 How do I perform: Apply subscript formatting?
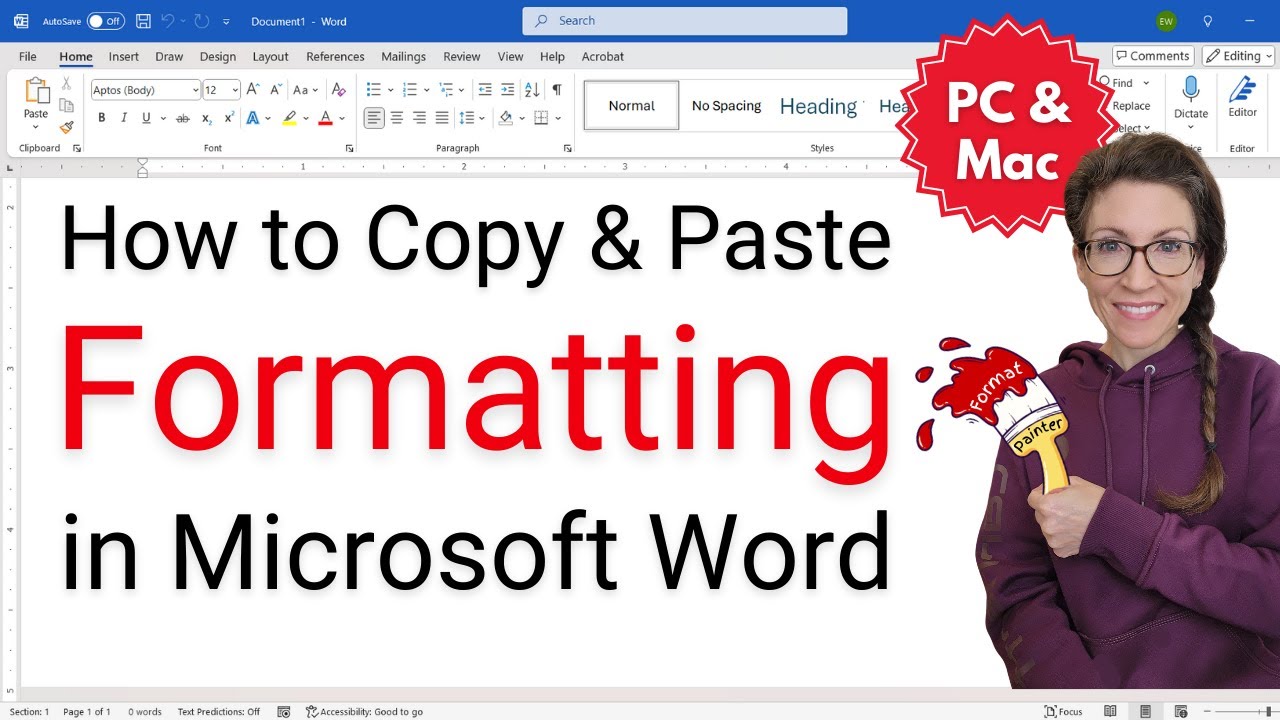(206, 118)
